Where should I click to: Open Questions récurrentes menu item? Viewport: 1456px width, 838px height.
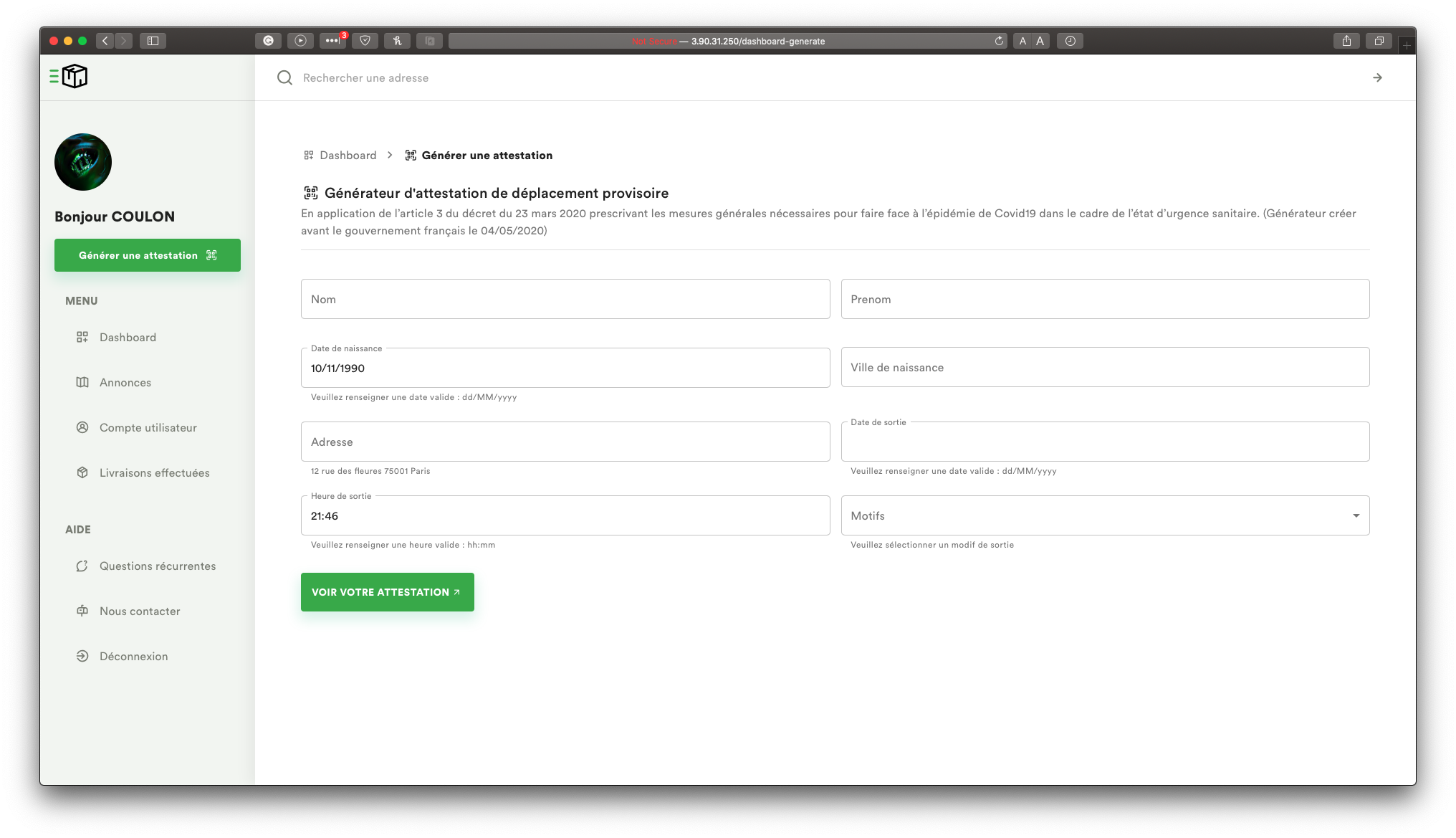[158, 566]
